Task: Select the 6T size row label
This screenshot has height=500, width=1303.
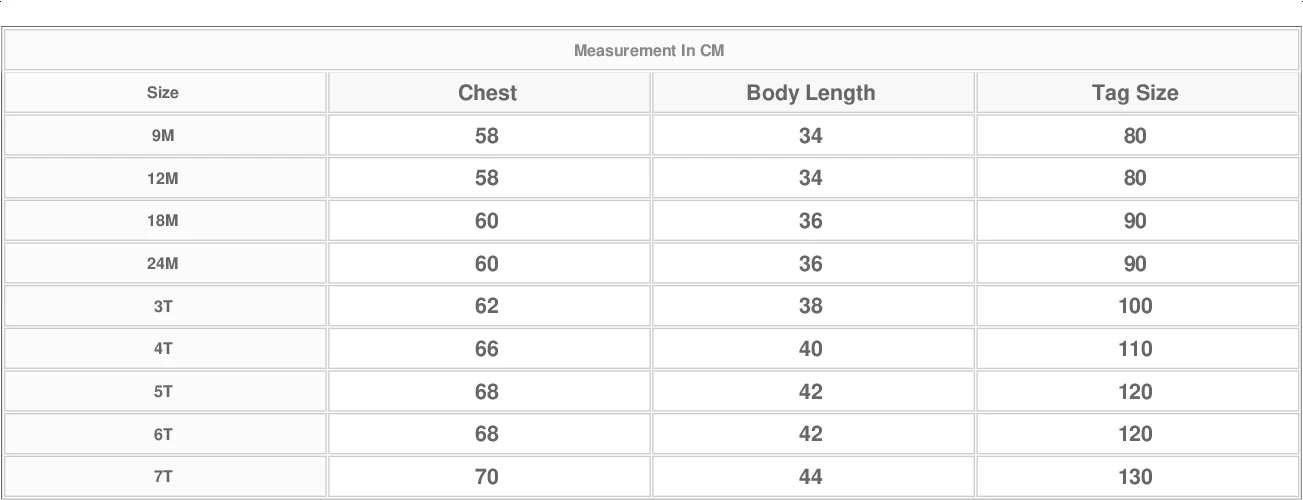Action: click(x=163, y=435)
